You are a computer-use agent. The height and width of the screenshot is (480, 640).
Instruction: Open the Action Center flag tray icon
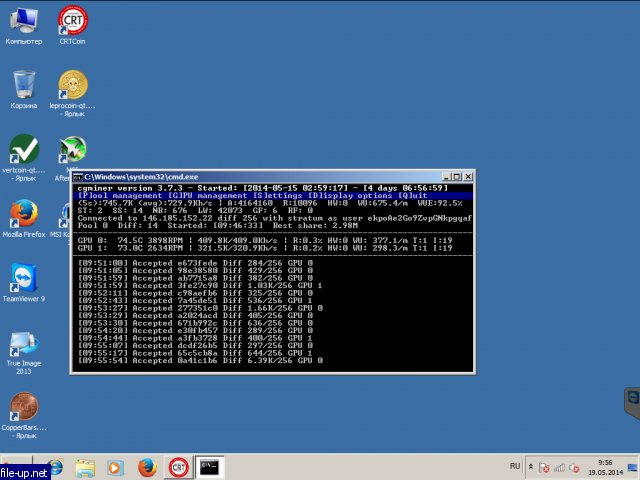[x=544, y=467]
